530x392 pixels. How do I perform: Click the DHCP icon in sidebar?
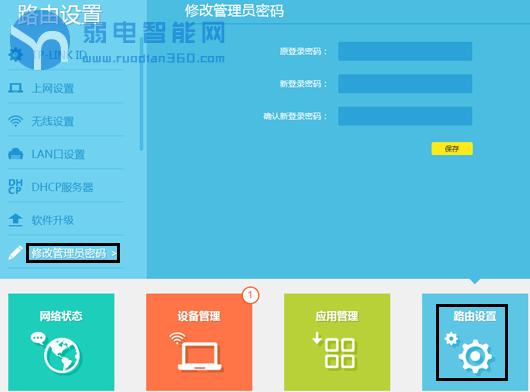click(x=15, y=187)
